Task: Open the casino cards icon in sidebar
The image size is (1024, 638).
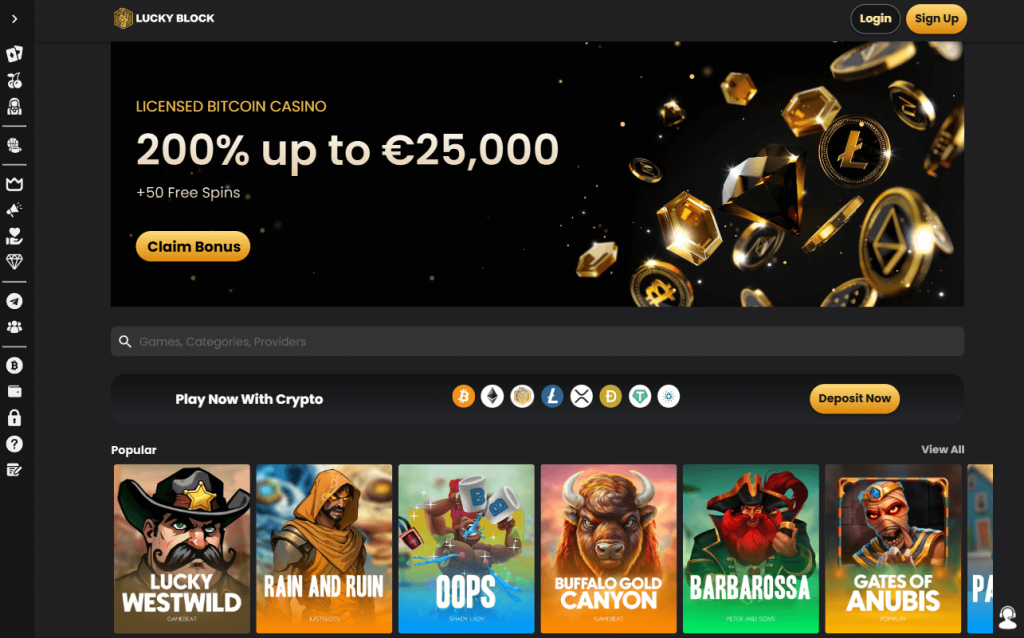Action: pos(14,54)
